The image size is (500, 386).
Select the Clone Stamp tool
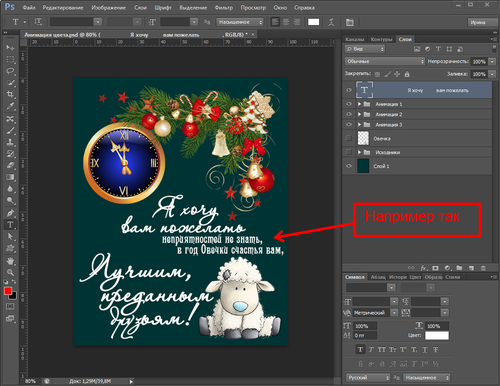coord(10,142)
